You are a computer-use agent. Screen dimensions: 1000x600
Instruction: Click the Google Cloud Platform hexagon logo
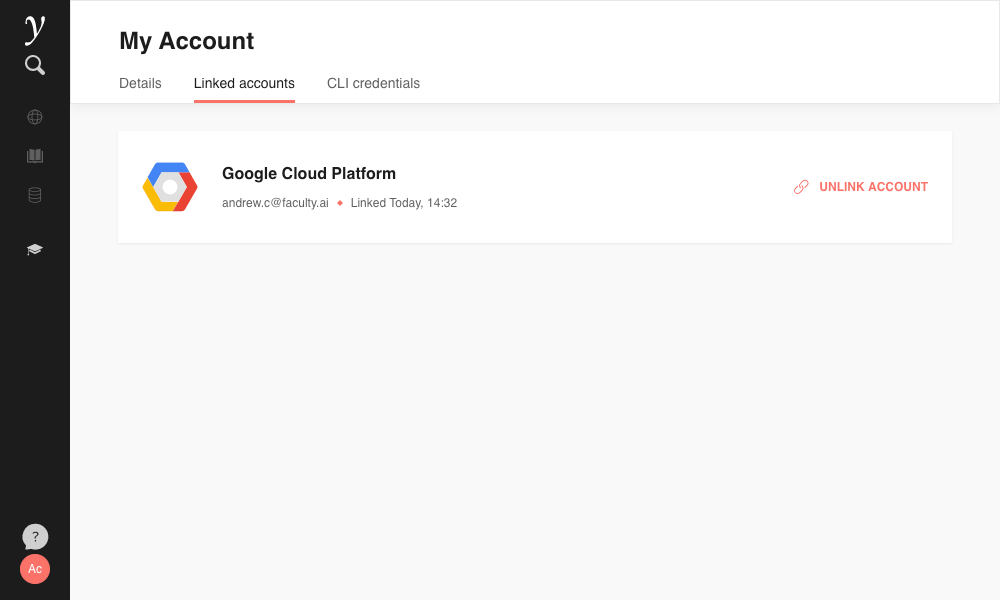coord(170,187)
